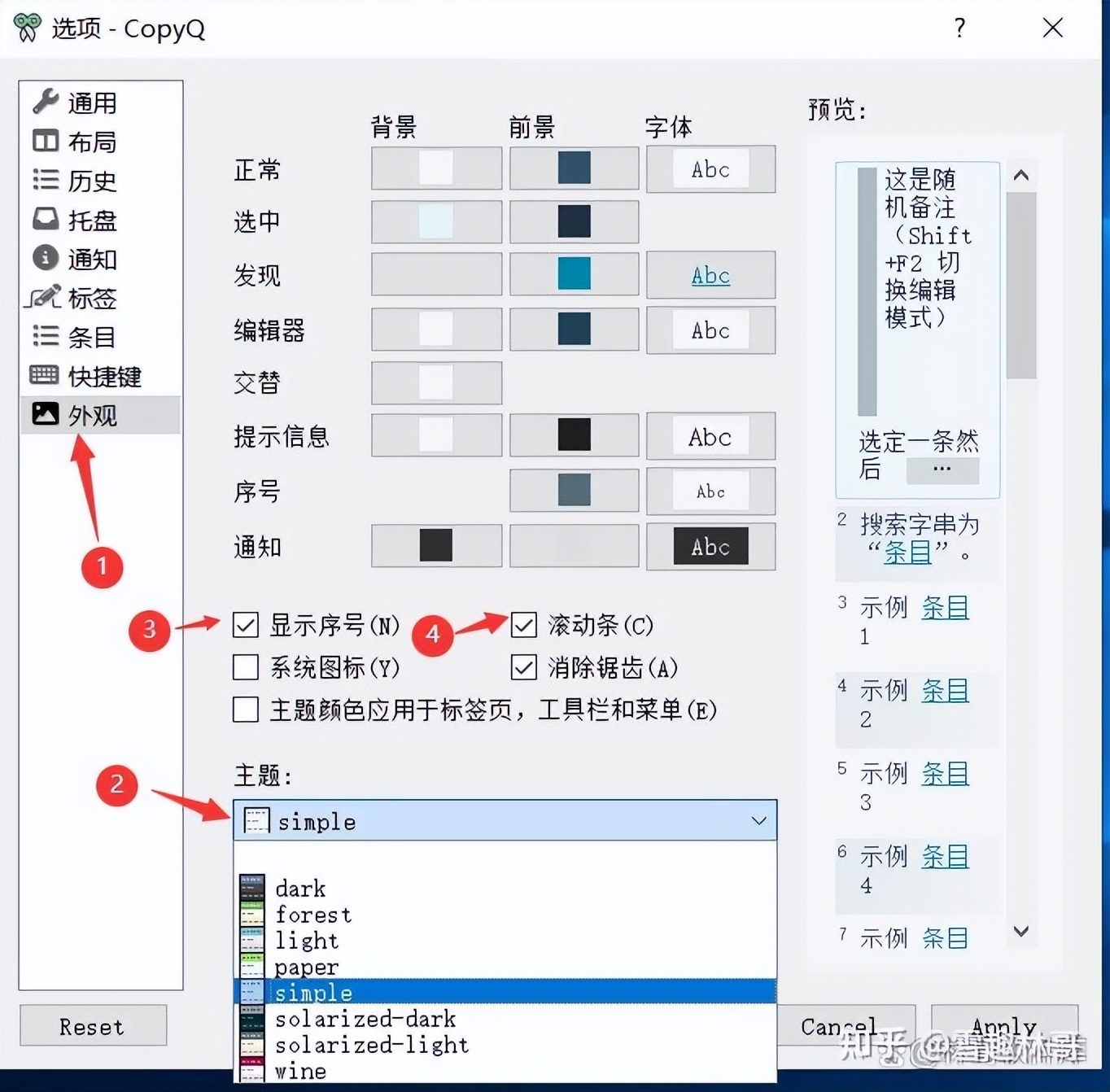Change the 编辑器 foreground color

574,329
